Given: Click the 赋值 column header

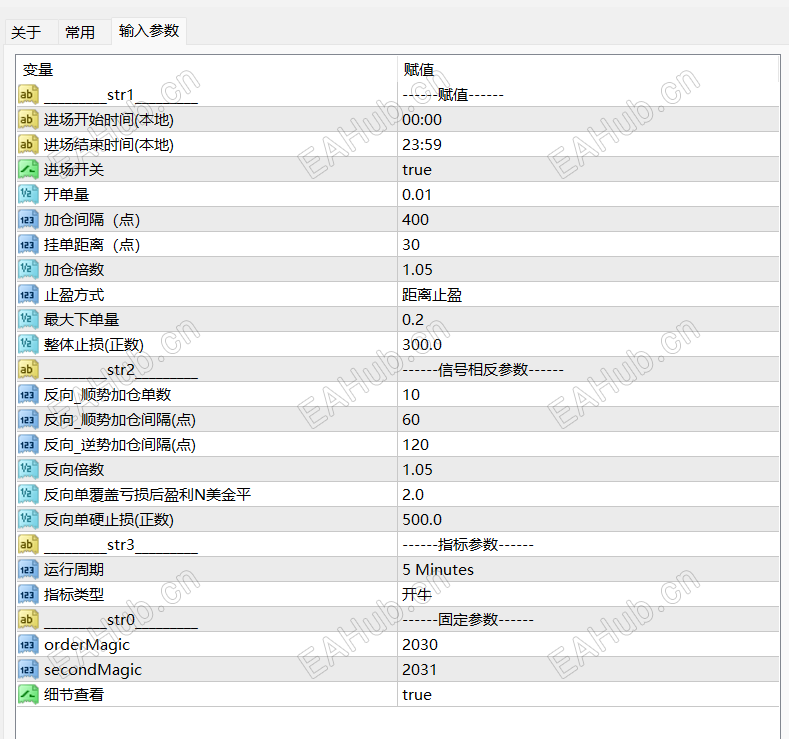Looking at the screenshot, I should [x=419, y=69].
